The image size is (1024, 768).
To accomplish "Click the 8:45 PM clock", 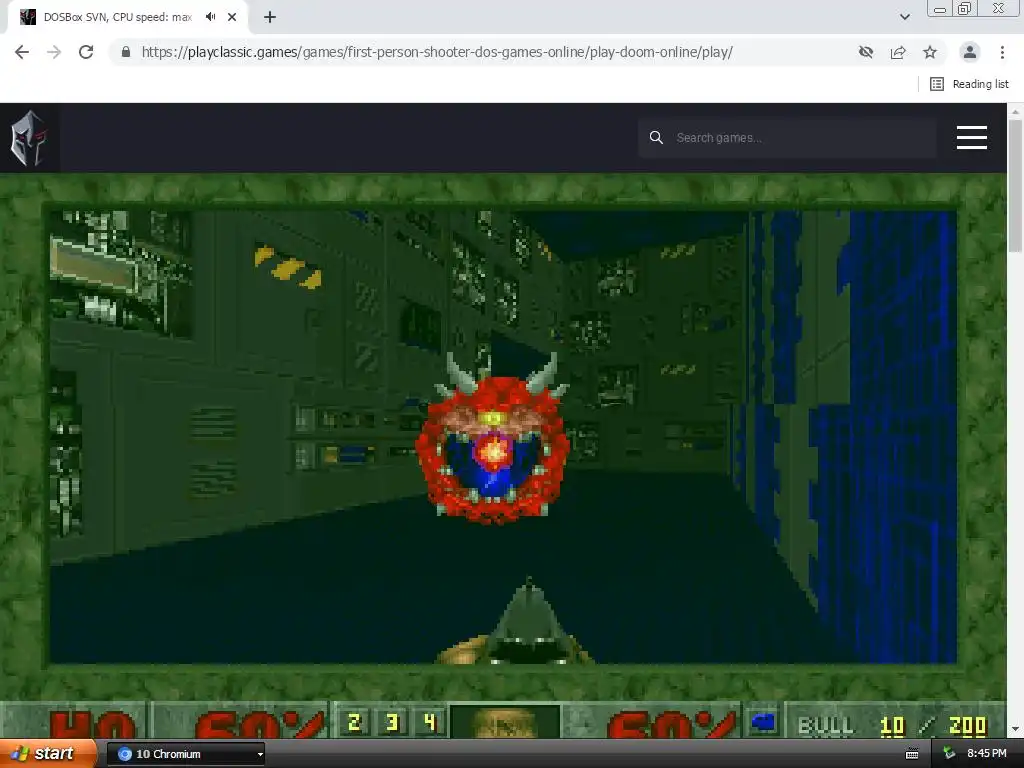I will (x=987, y=754).
